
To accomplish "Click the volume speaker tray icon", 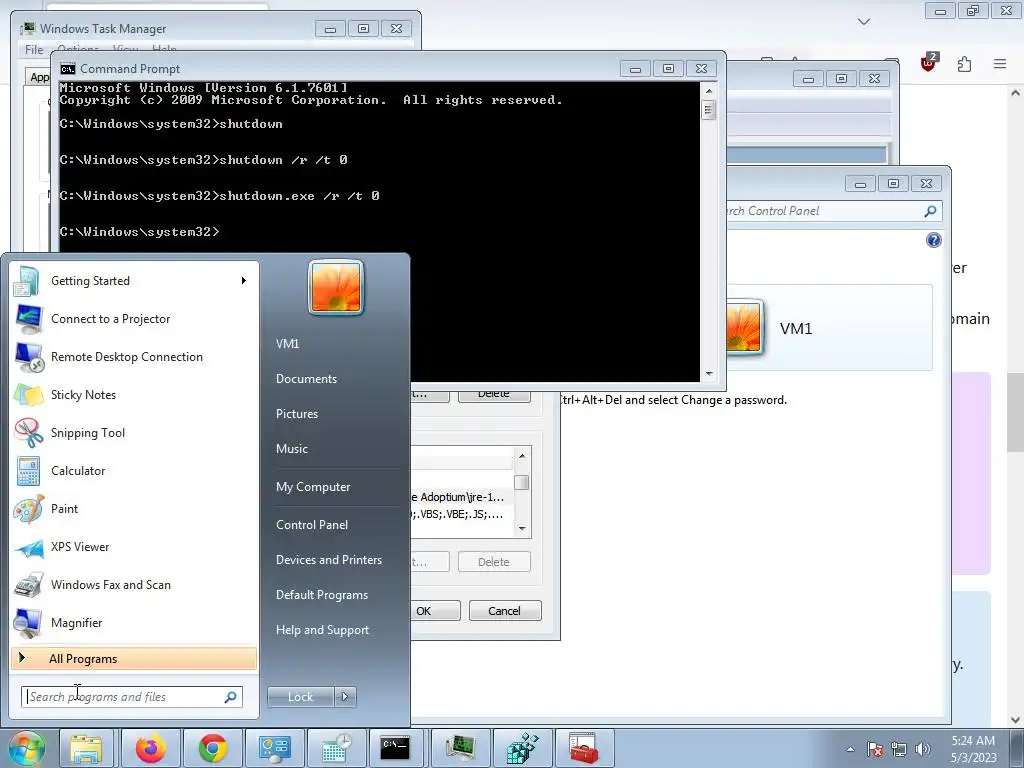I will (x=923, y=749).
